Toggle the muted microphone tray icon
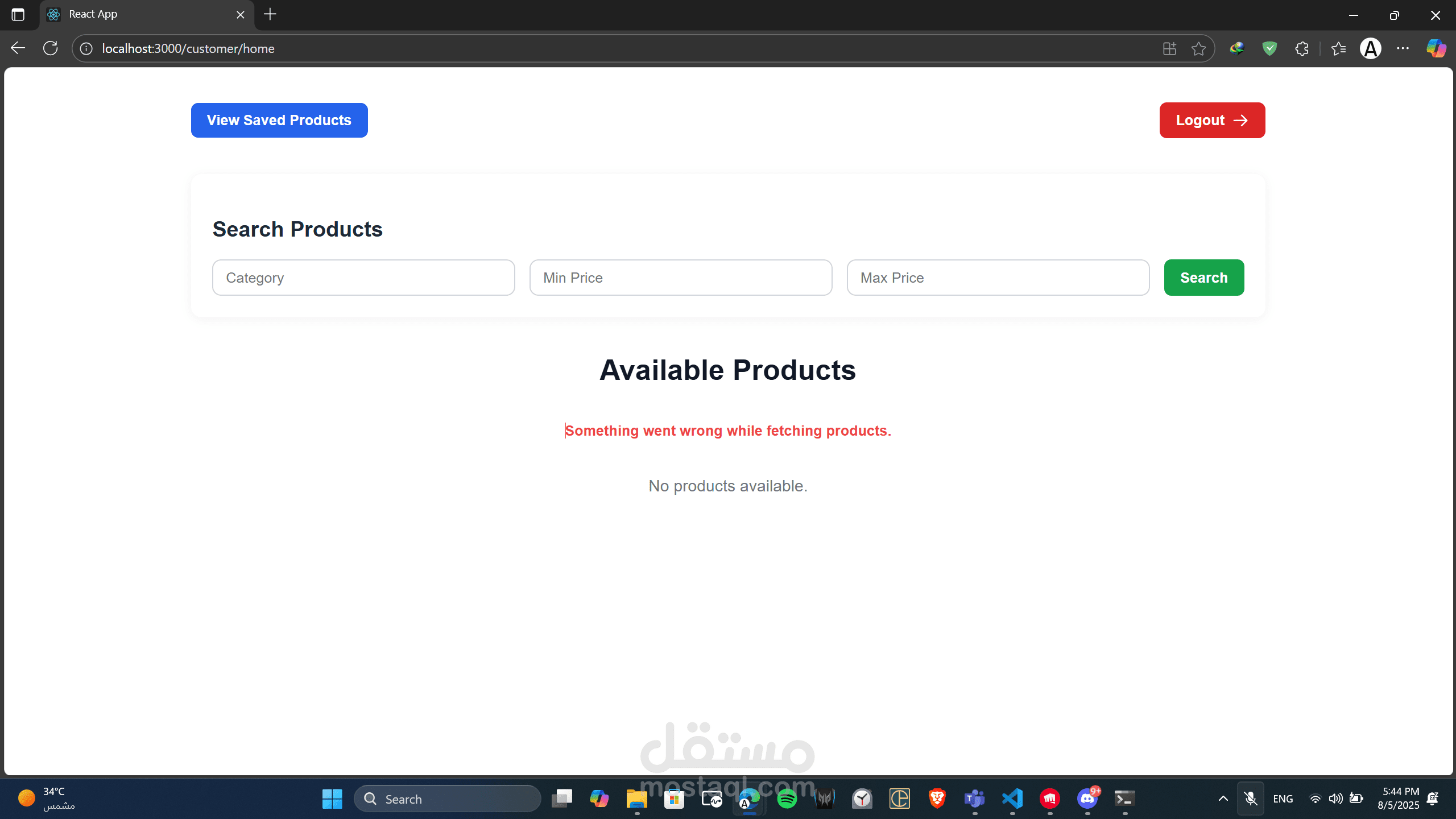The image size is (1456, 819). coord(1250,799)
